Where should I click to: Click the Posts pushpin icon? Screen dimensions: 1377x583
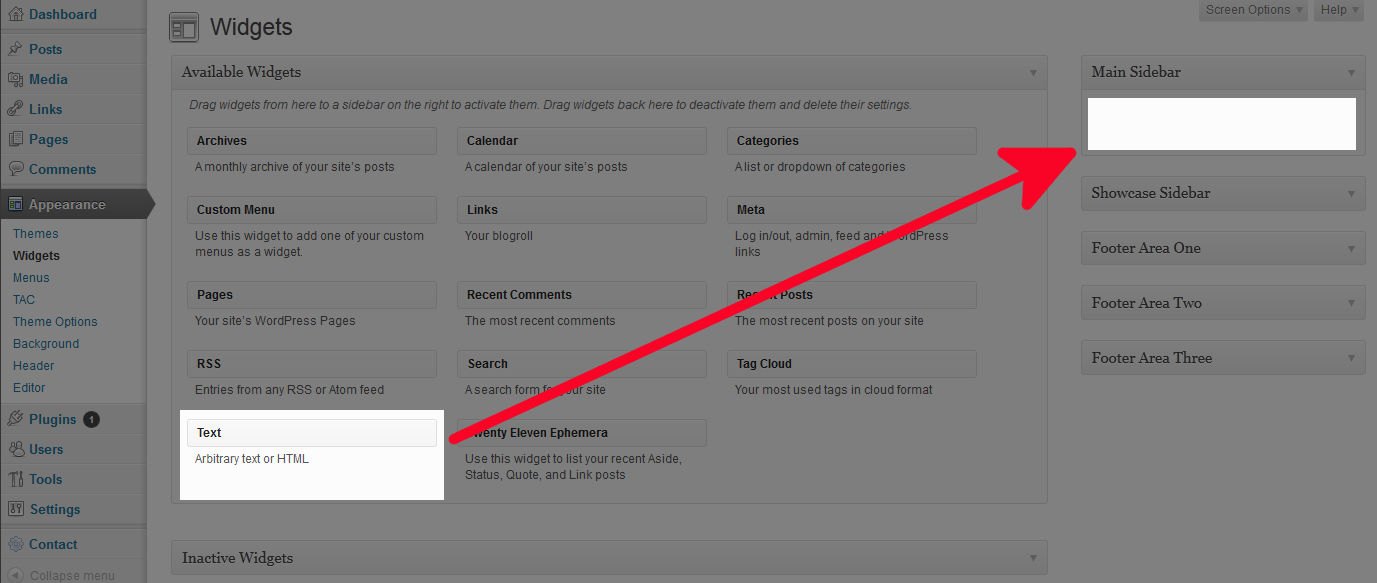pyautogui.click(x=15, y=49)
